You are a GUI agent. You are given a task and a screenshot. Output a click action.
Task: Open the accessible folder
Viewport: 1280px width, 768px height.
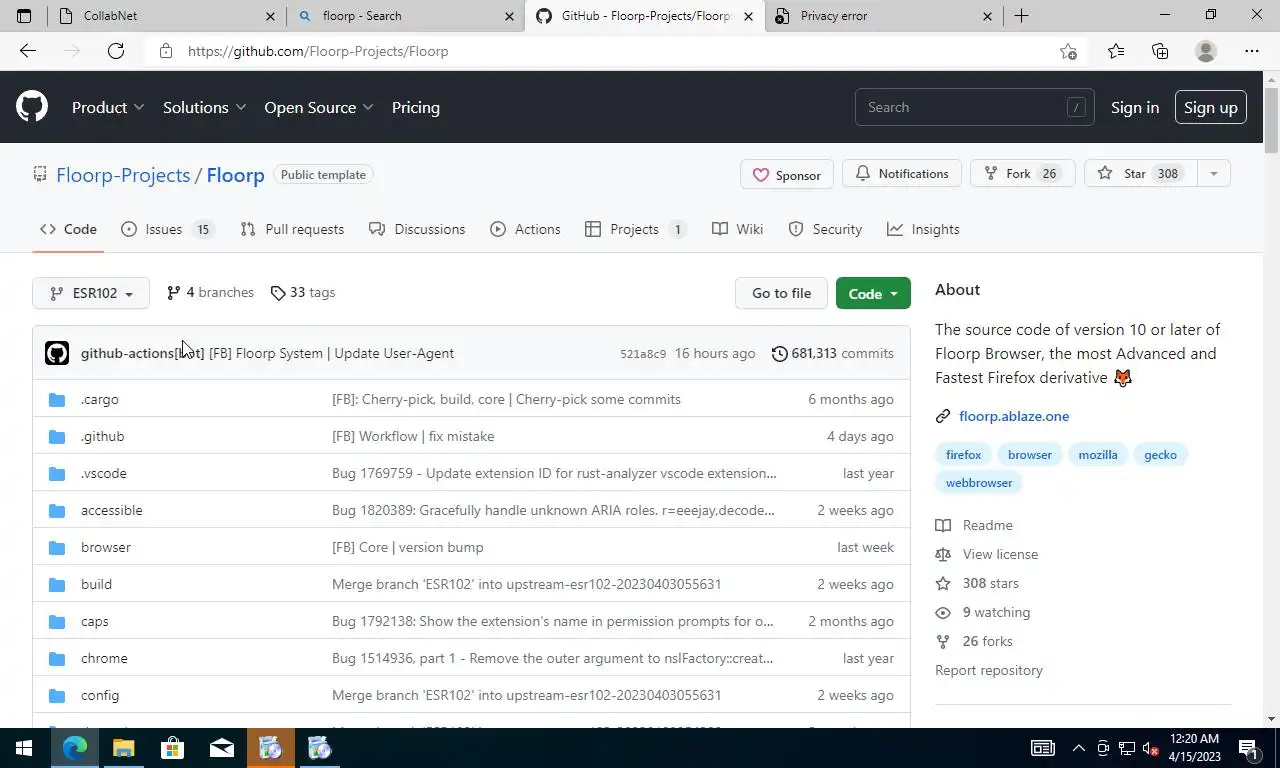point(112,510)
